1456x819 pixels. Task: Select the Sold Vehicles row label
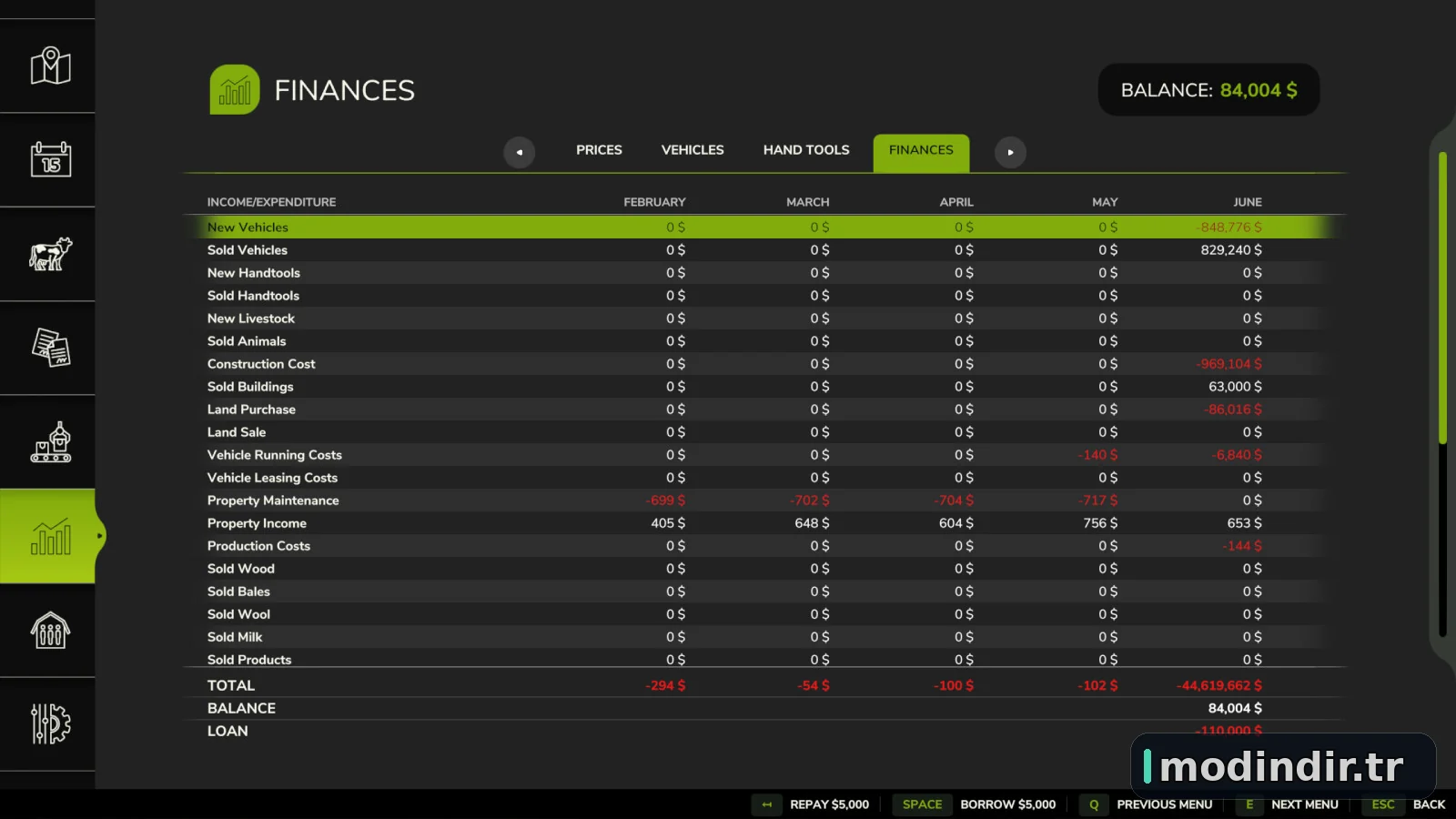tap(247, 250)
